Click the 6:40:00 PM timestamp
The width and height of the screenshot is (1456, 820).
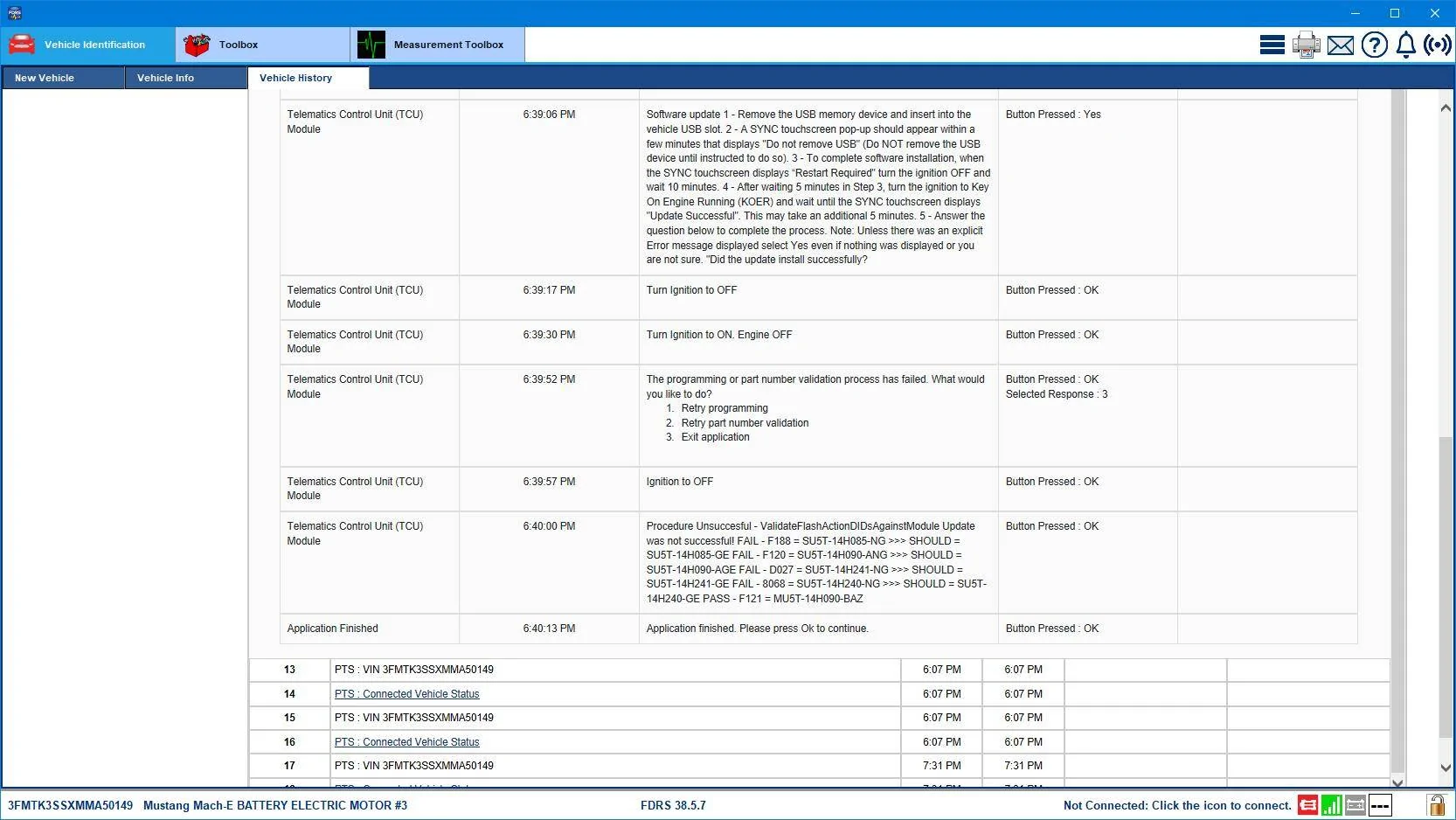tap(549, 526)
